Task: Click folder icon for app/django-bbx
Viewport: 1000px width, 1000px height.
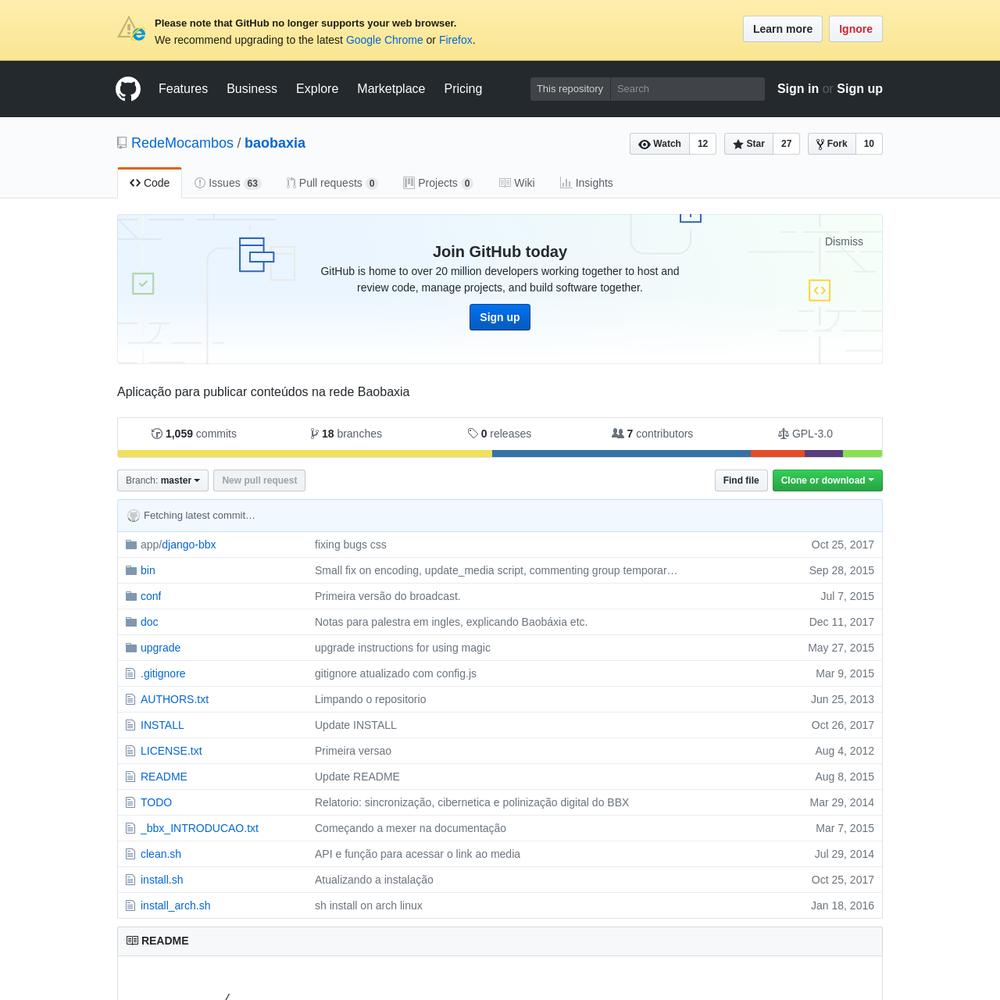Action: tap(131, 545)
